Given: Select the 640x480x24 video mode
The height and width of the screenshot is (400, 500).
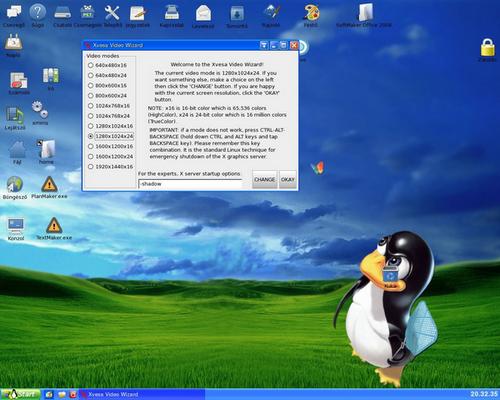Looking at the screenshot, I should (107, 75).
